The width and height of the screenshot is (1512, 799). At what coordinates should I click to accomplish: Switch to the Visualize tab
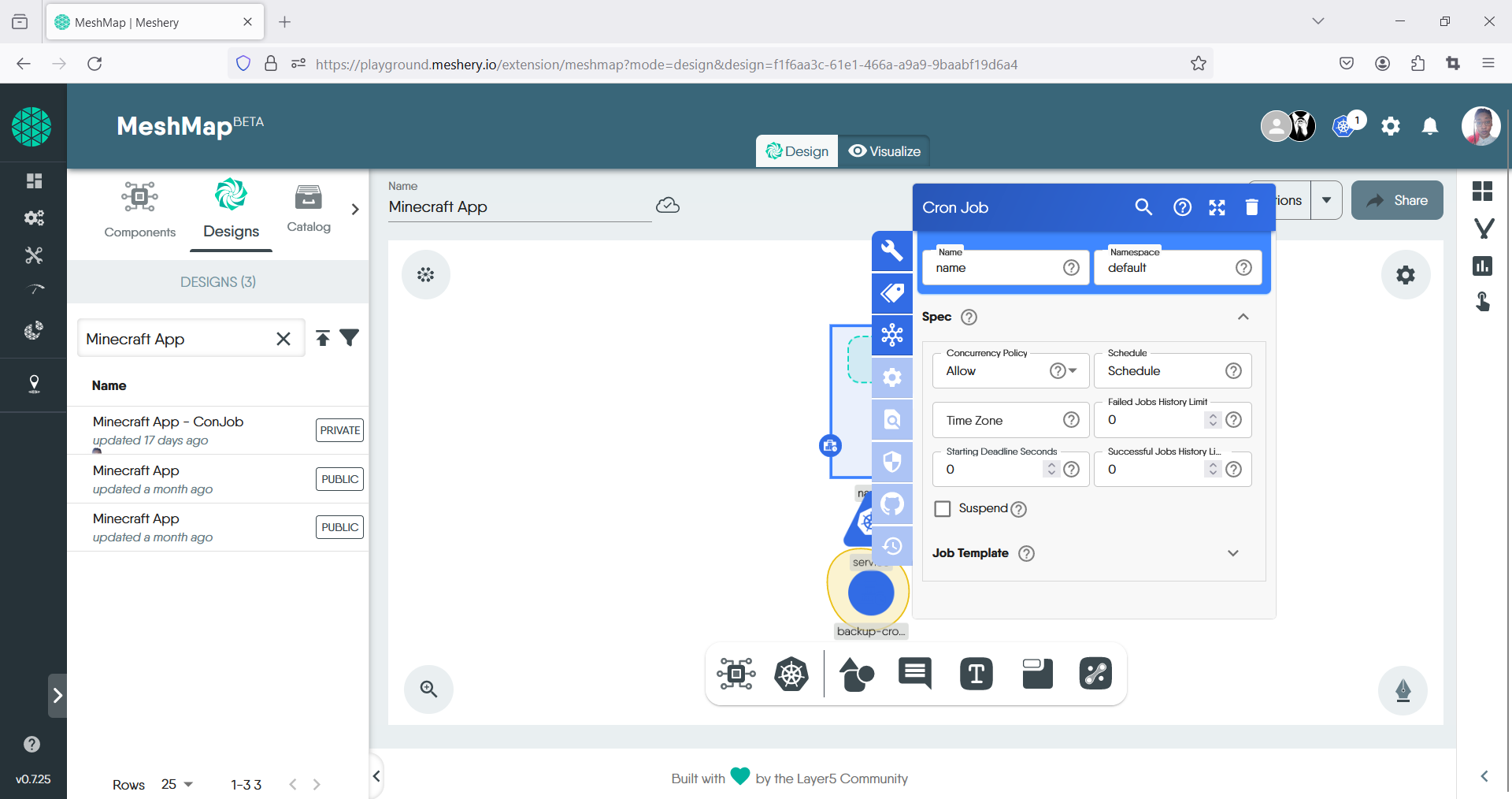[884, 151]
